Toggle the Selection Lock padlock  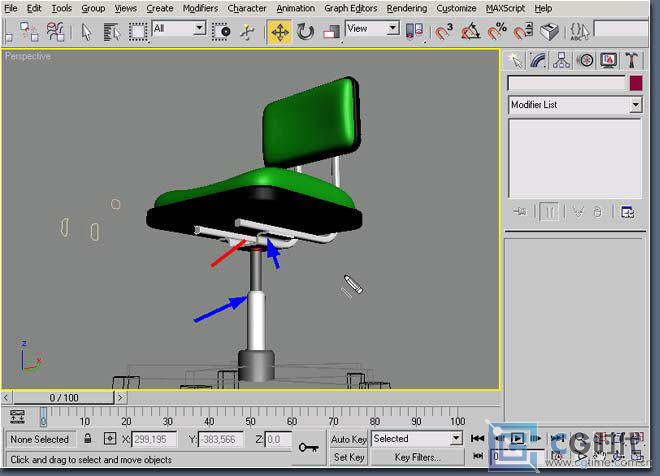[88, 439]
